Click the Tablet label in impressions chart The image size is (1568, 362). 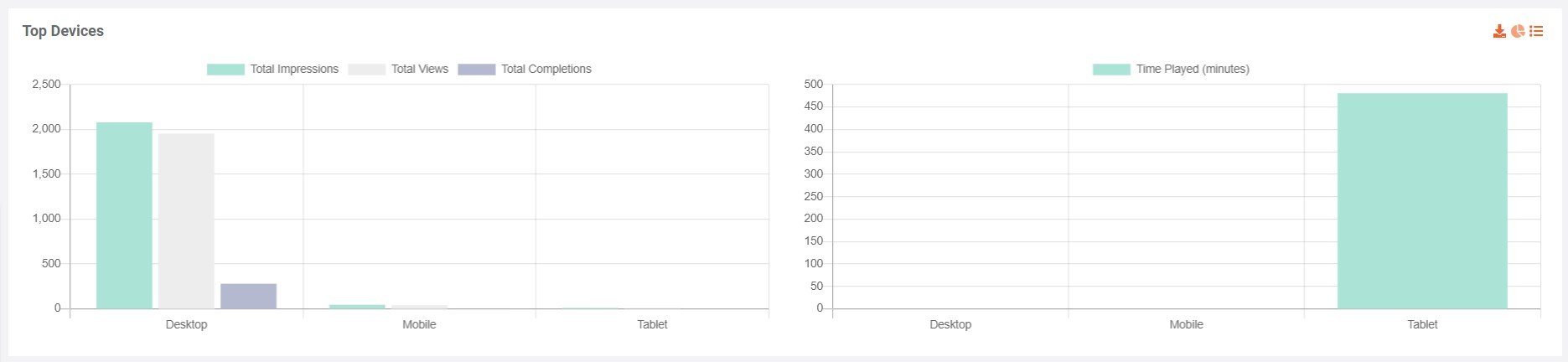(x=652, y=324)
